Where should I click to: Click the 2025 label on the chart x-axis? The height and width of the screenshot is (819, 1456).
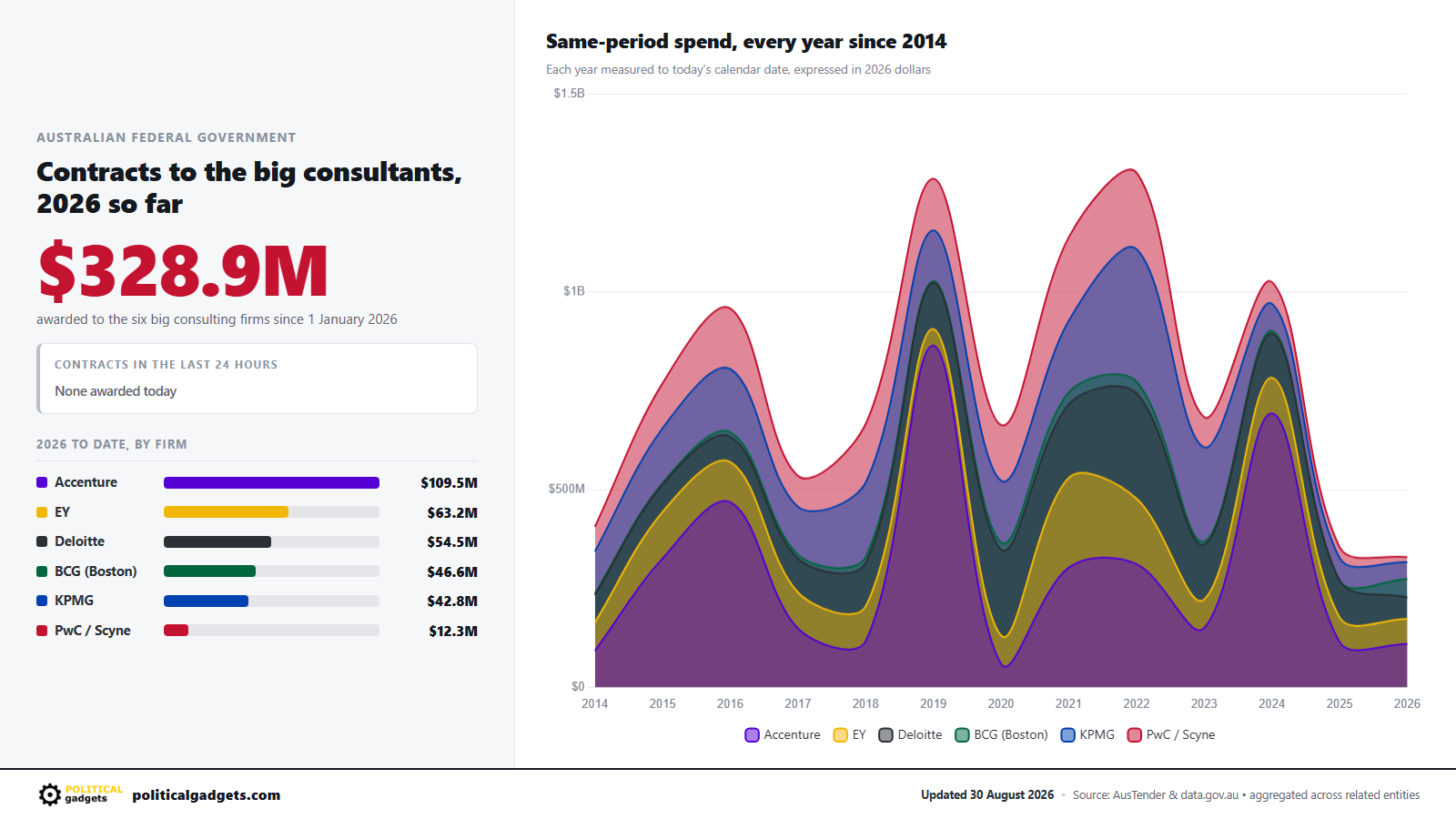1340,704
